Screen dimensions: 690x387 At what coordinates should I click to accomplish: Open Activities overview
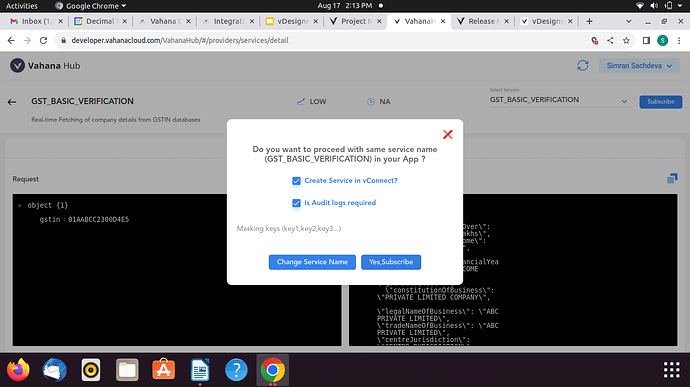(x=22, y=6)
